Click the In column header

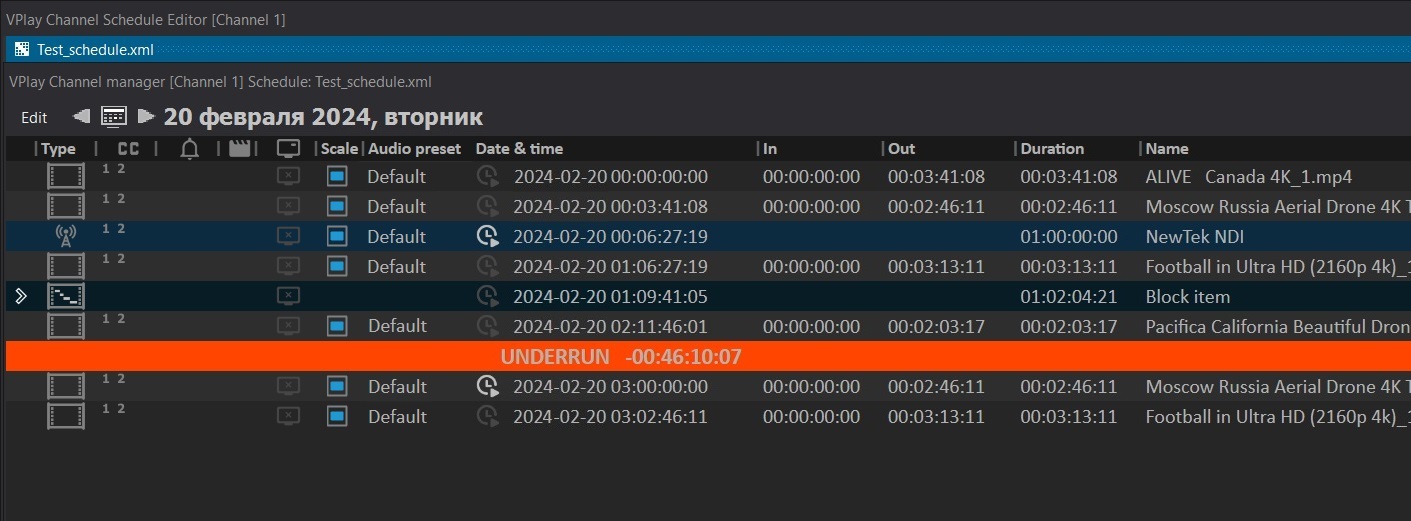click(x=770, y=149)
